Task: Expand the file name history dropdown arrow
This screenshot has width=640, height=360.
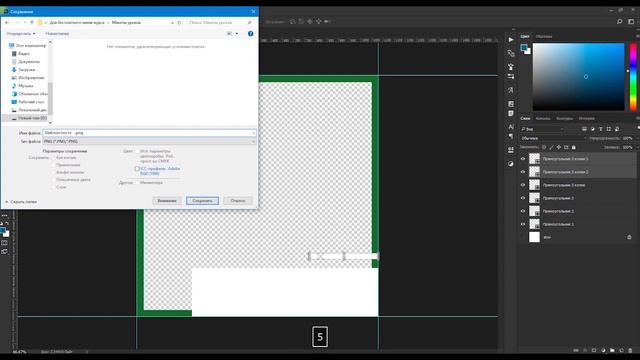Action: (253, 133)
